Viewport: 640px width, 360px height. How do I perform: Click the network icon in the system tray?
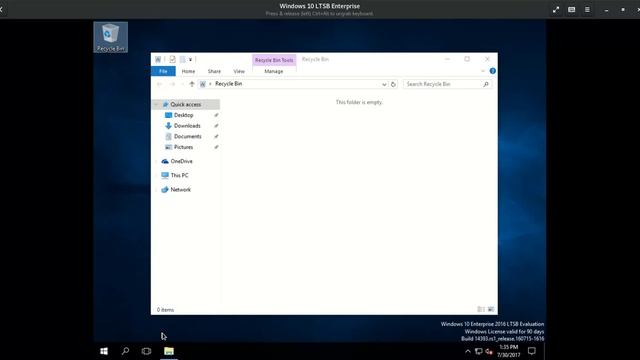478,351
